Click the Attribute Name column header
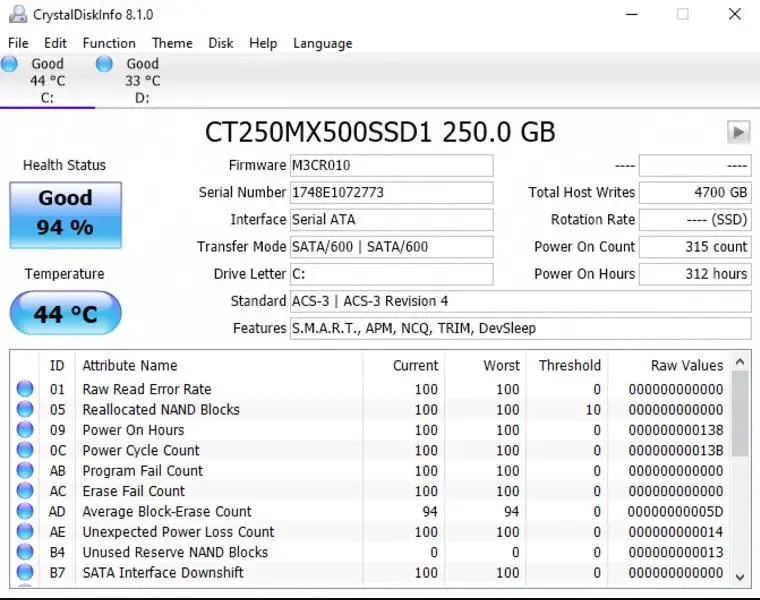This screenshot has width=760, height=600. [x=130, y=365]
